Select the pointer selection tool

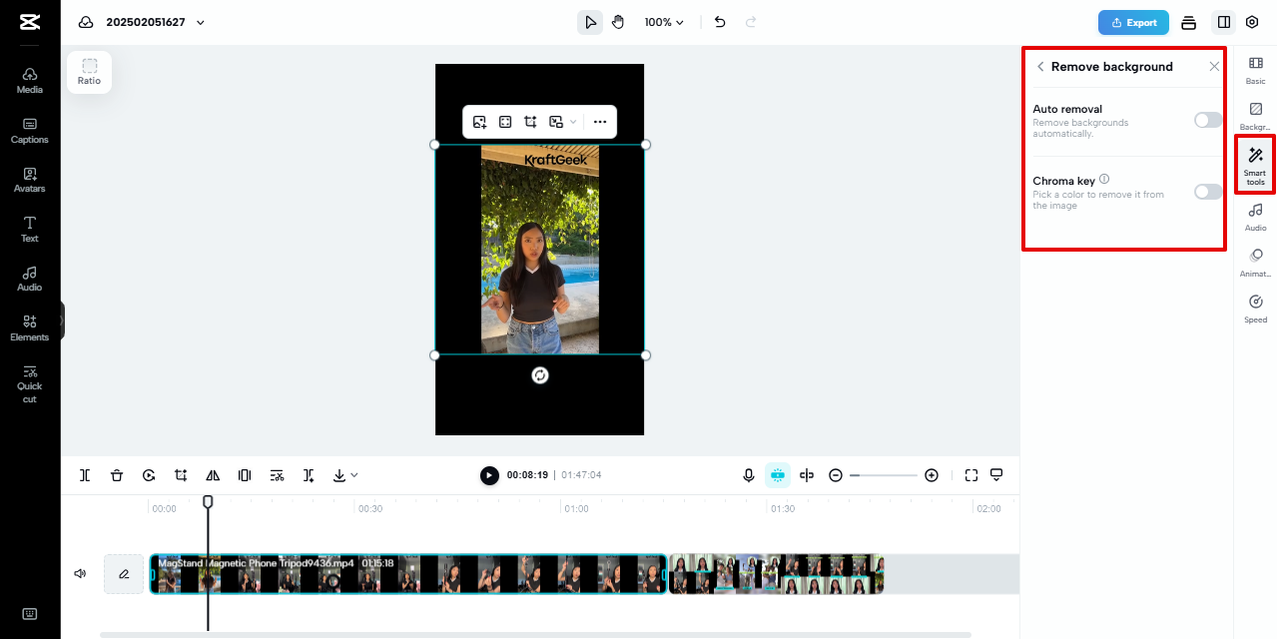[590, 22]
